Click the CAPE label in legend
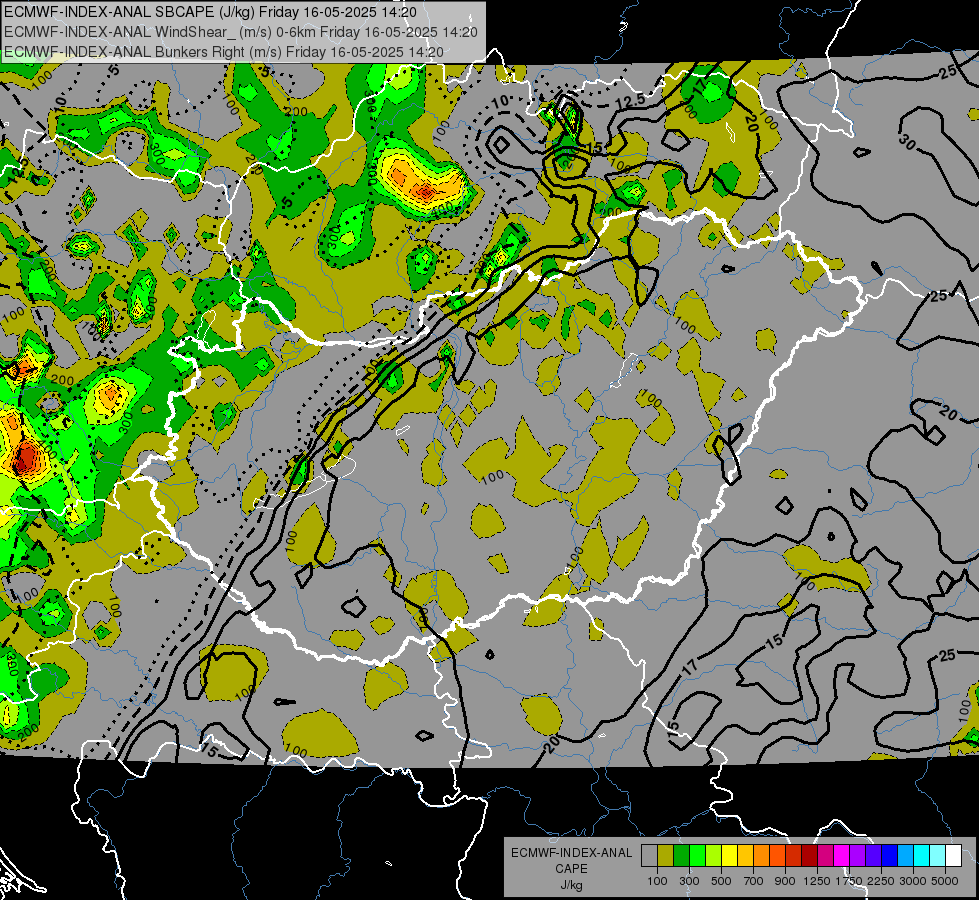The height and width of the screenshot is (900, 979). coord(571,868)
